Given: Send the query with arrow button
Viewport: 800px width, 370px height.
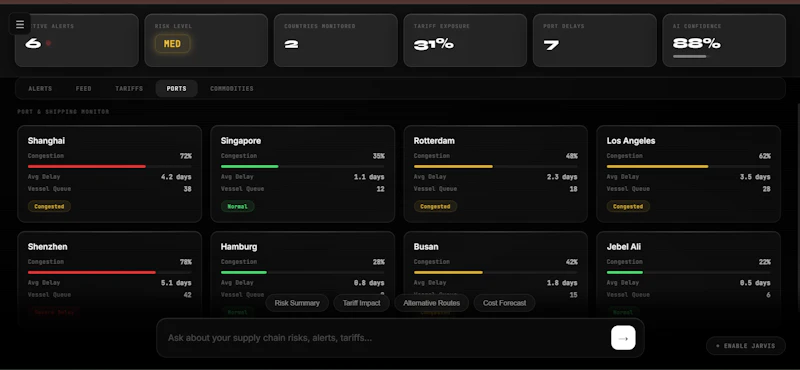Looking at the screenshot, I should pyautogui.click(x=623, y=338).
